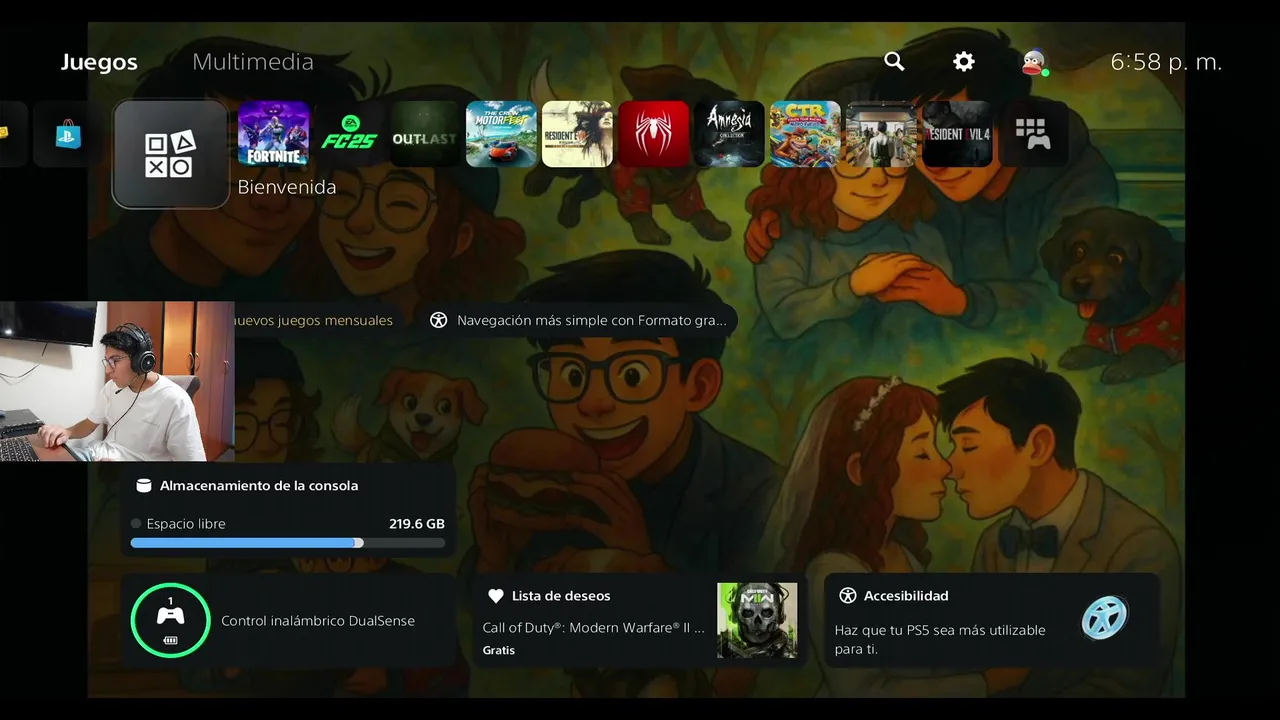Viewport: 1280px width, 720px height.
Task: Launch Fortnite from the game row
Action: point(273,134)
